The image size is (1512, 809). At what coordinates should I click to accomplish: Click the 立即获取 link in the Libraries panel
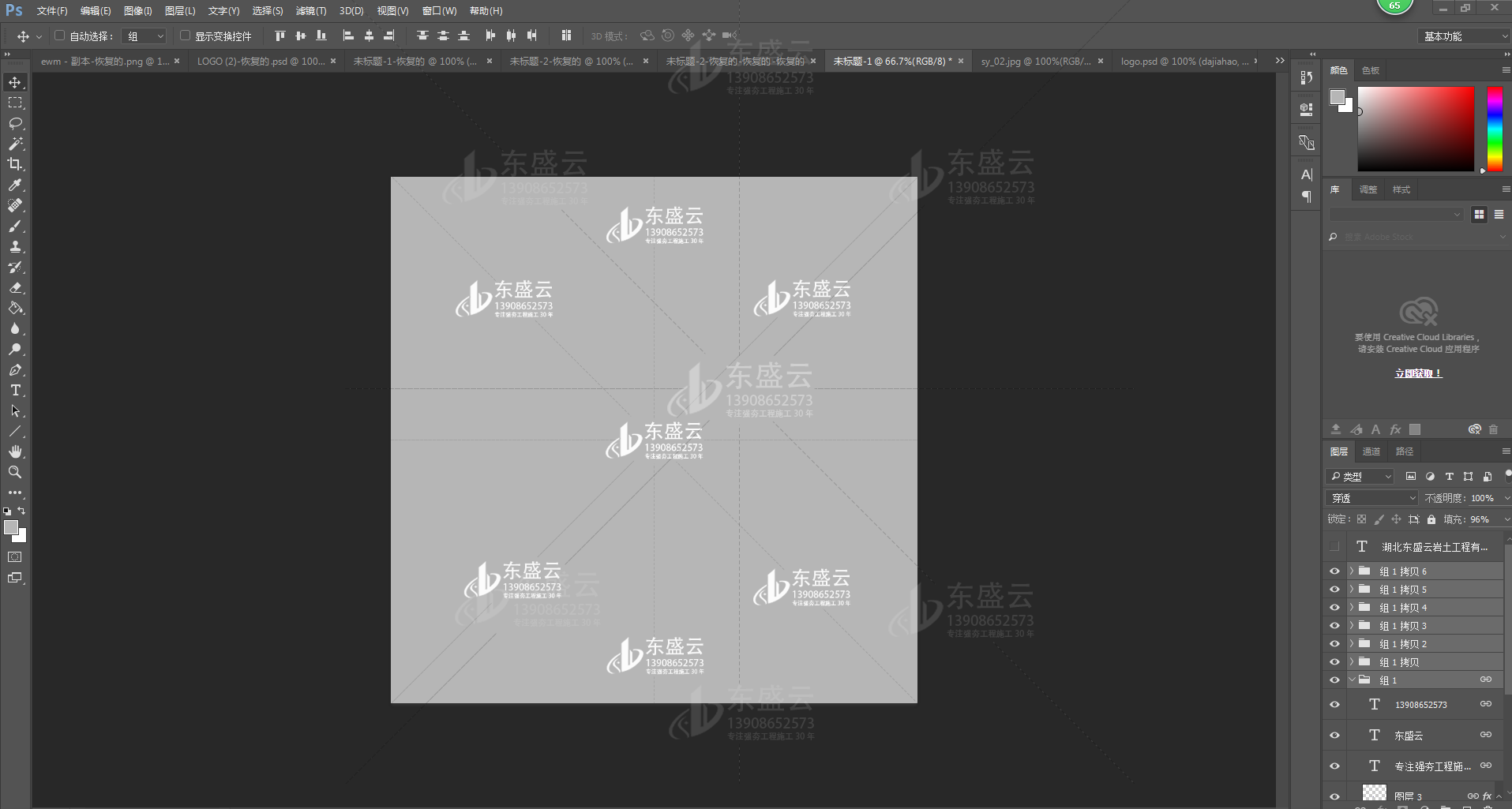tap(1417, 372)
